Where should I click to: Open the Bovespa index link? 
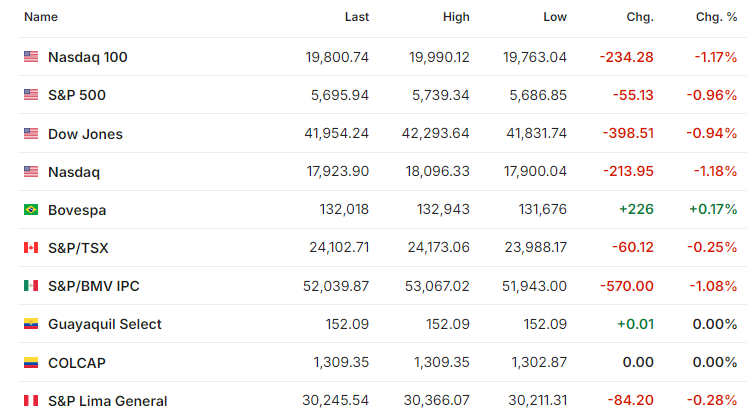(x=77, y=210)
